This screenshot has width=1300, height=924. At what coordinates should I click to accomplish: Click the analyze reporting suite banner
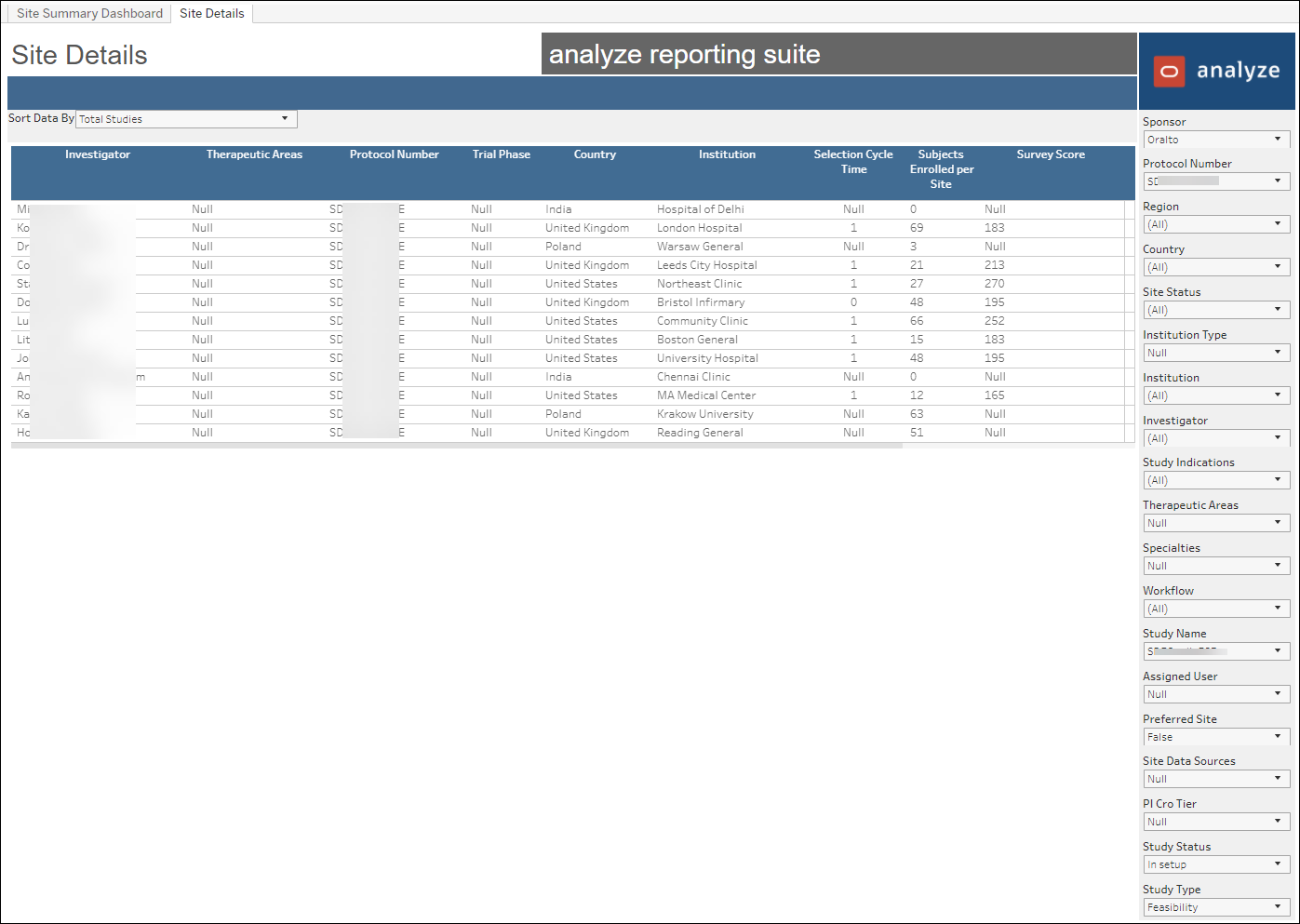pos(839,54)
